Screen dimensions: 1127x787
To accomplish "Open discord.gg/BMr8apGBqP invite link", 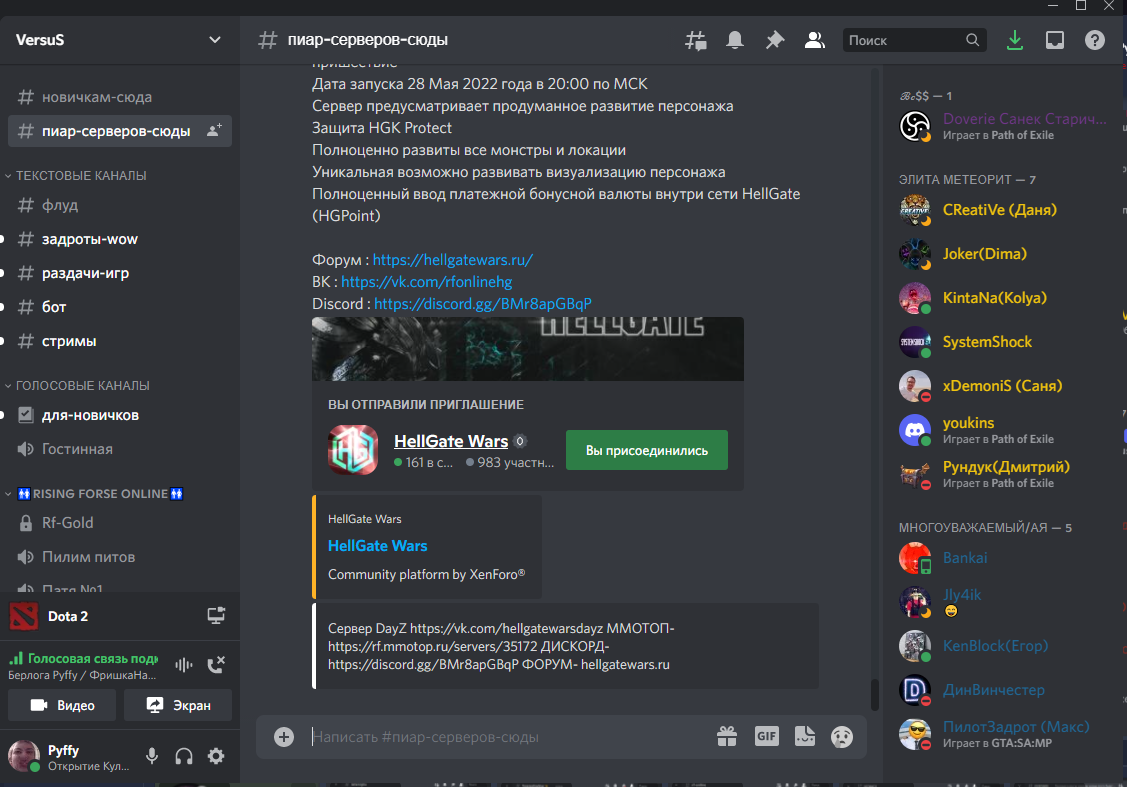I will [483, 304].
